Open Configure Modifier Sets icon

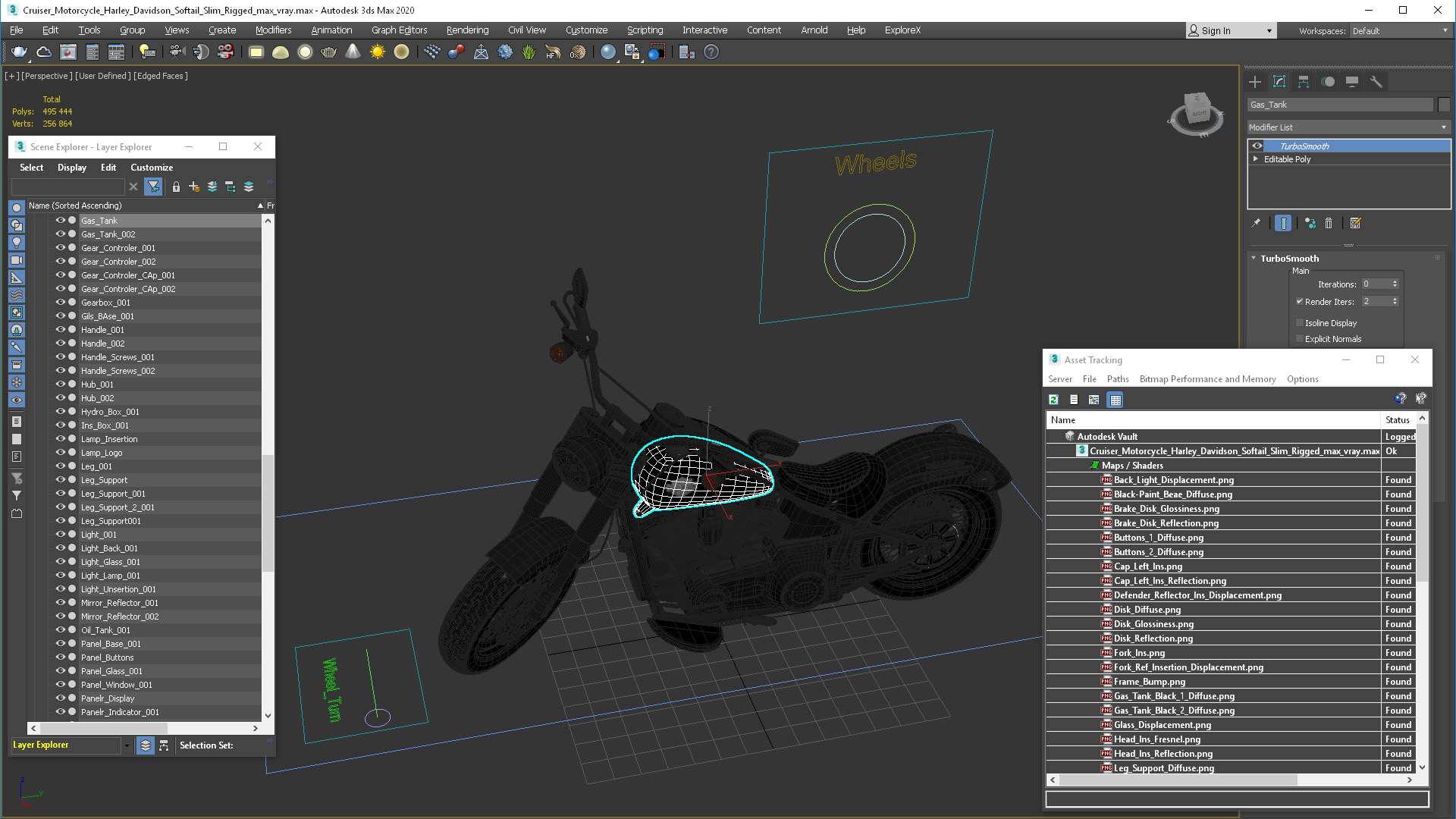(1356, 223)
